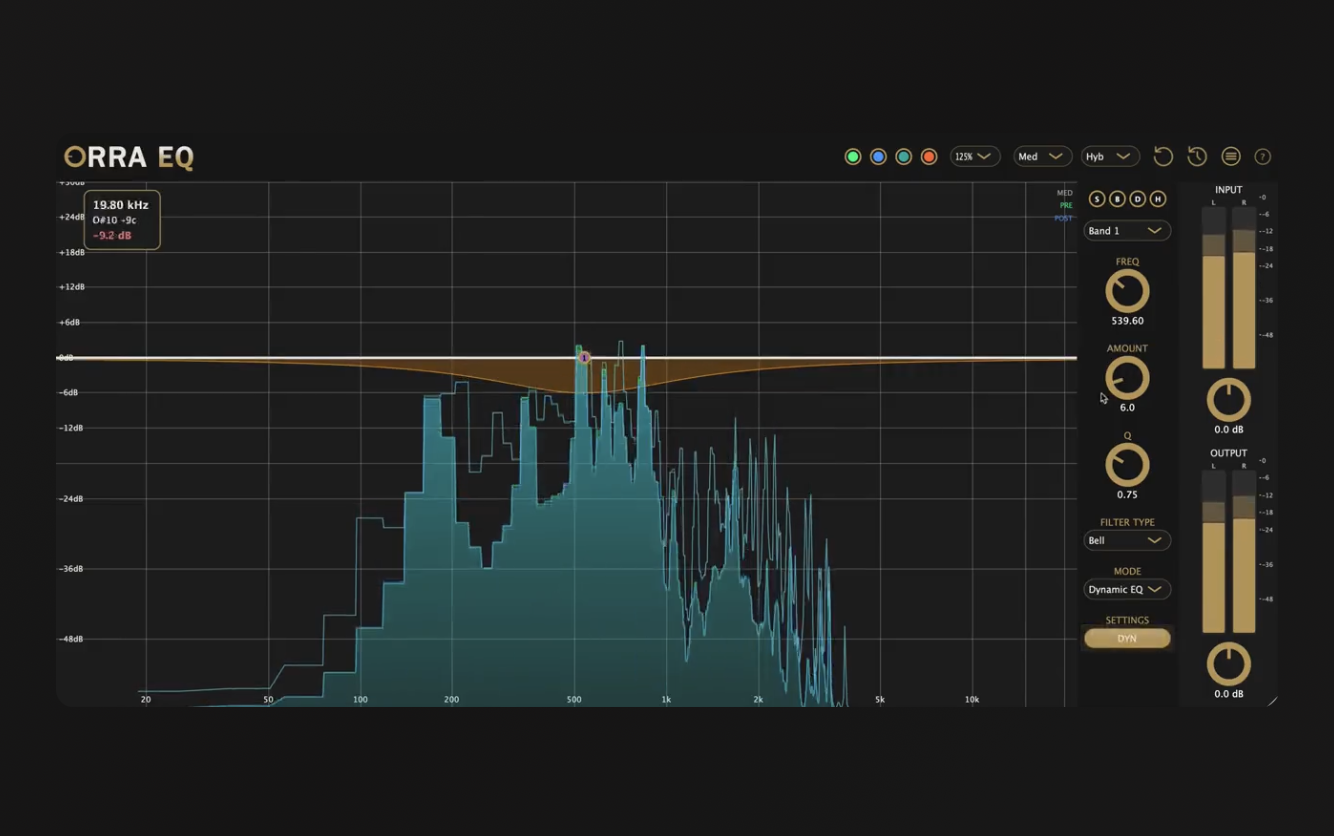
Task: Click the round B button above Band 1
Action: [1117, 199]
